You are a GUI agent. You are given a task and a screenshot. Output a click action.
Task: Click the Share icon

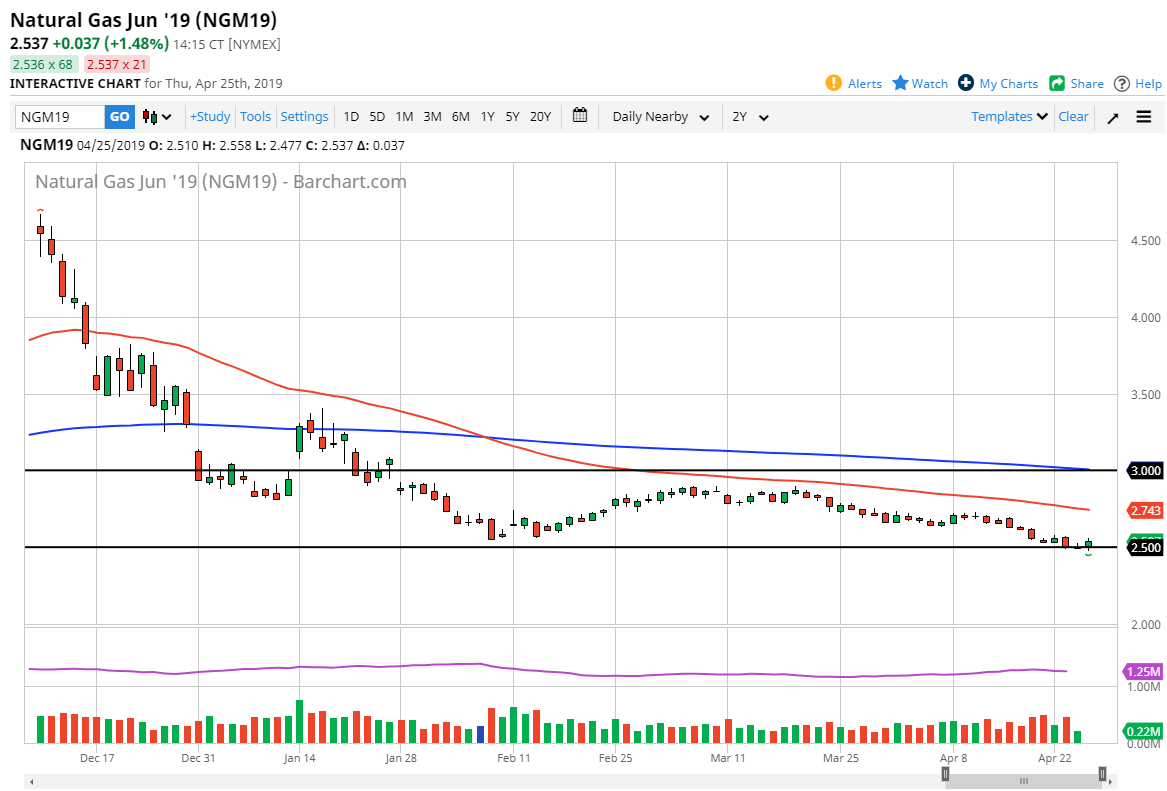pos(1057,83)
